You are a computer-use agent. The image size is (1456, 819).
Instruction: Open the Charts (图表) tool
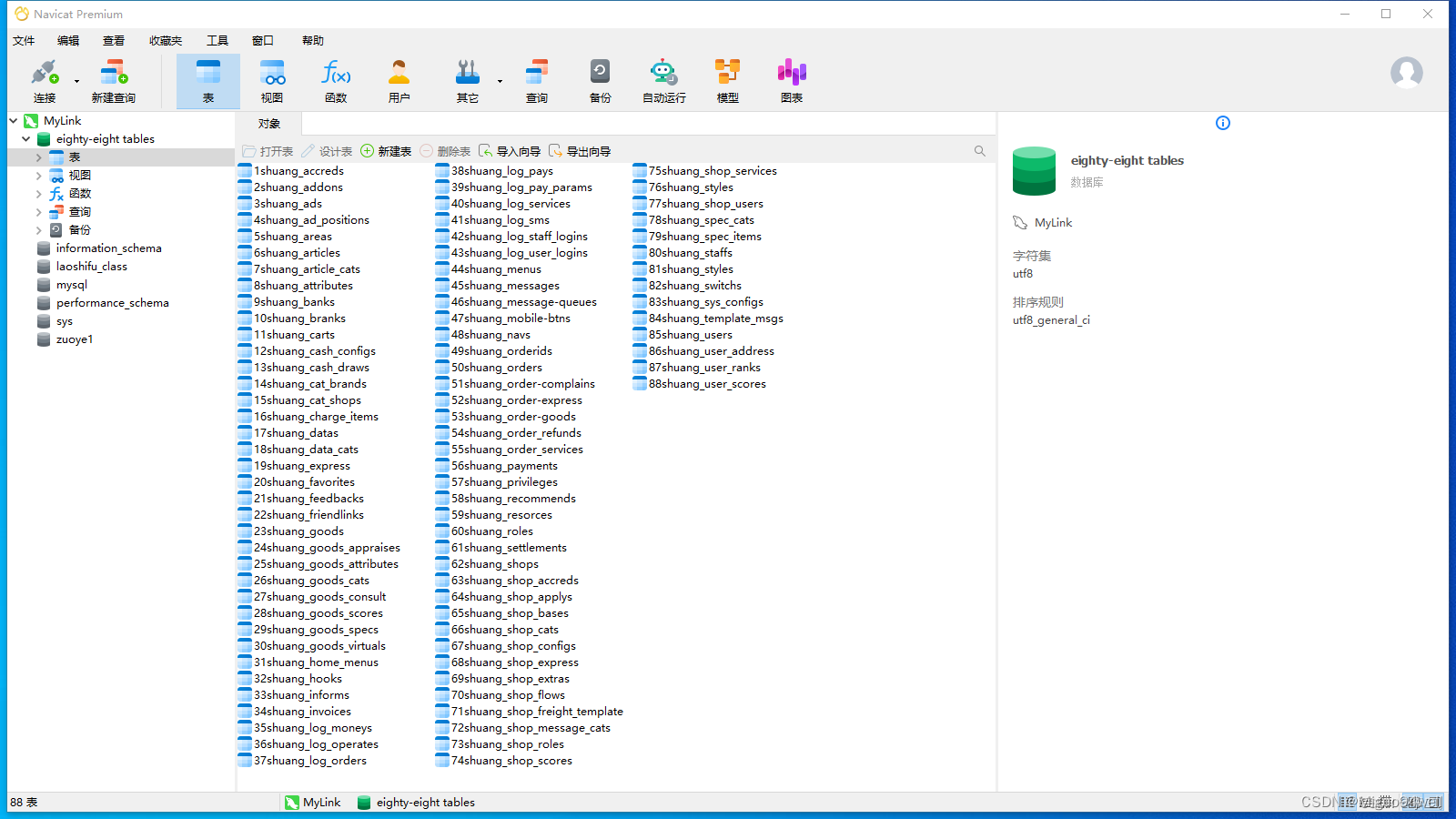coord(792,81)
